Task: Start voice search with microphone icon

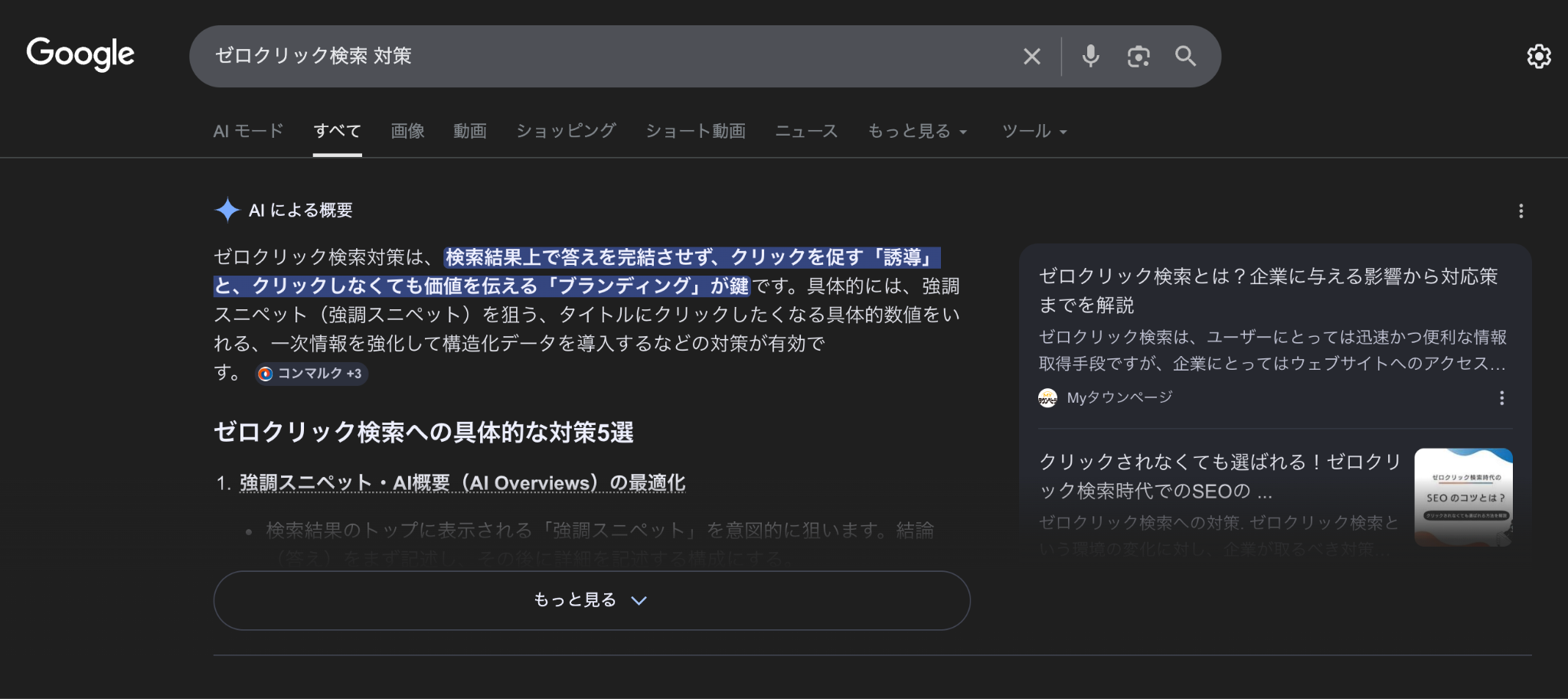Action: coord(1090,56)
